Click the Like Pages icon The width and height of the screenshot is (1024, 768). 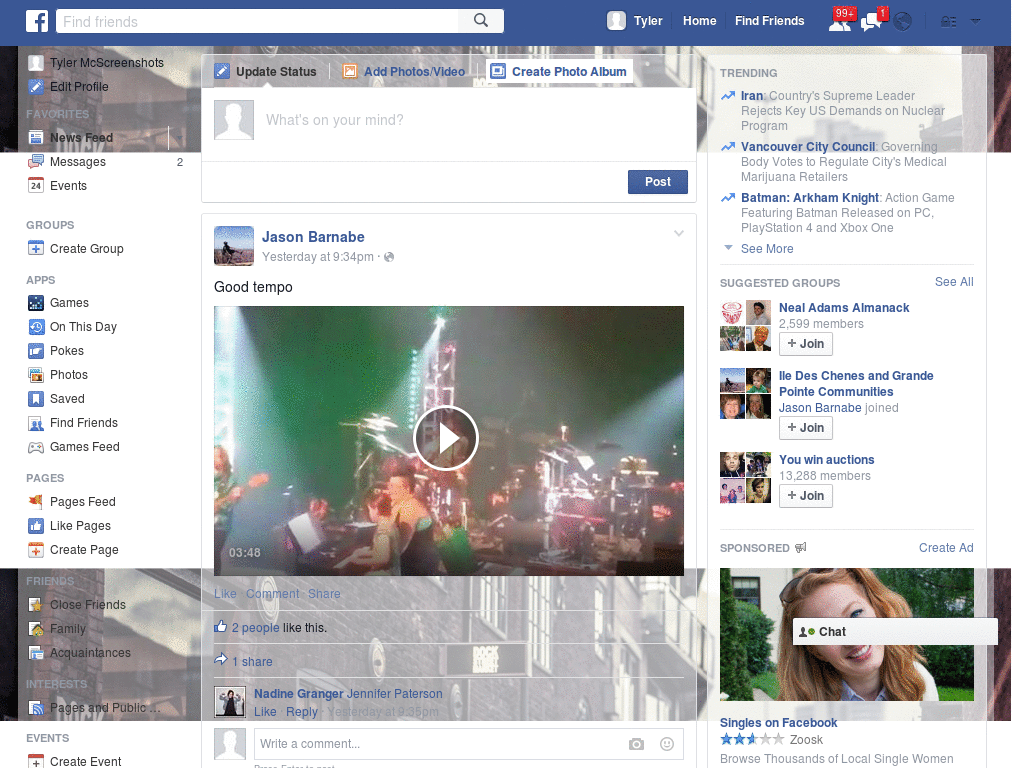pyautogui.click(x=36, y=526)
